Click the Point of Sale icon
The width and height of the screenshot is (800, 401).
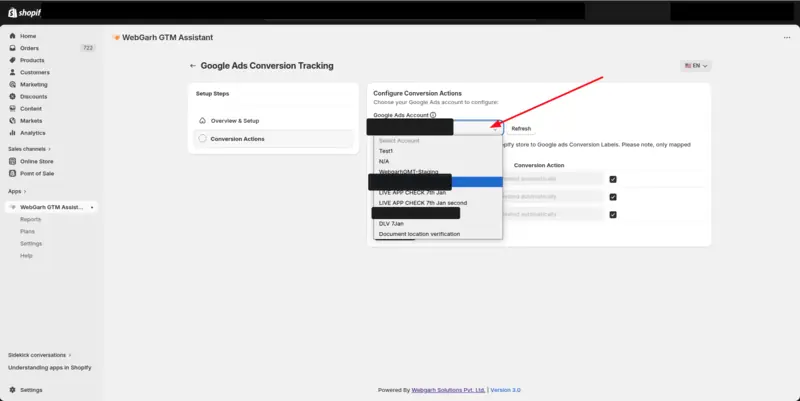point(13,173)
